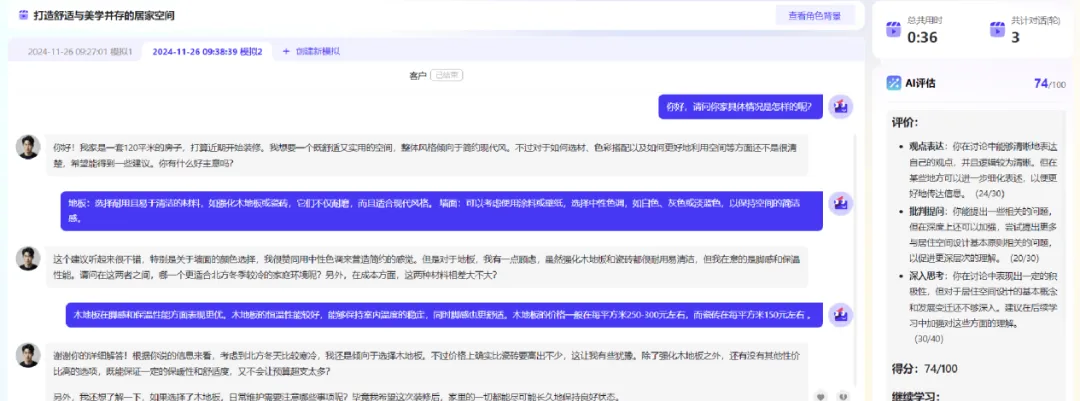Viewport: 1080px width, 401px height.
Task: Click the plus icon before 创建新模拟
Action: 287,51
